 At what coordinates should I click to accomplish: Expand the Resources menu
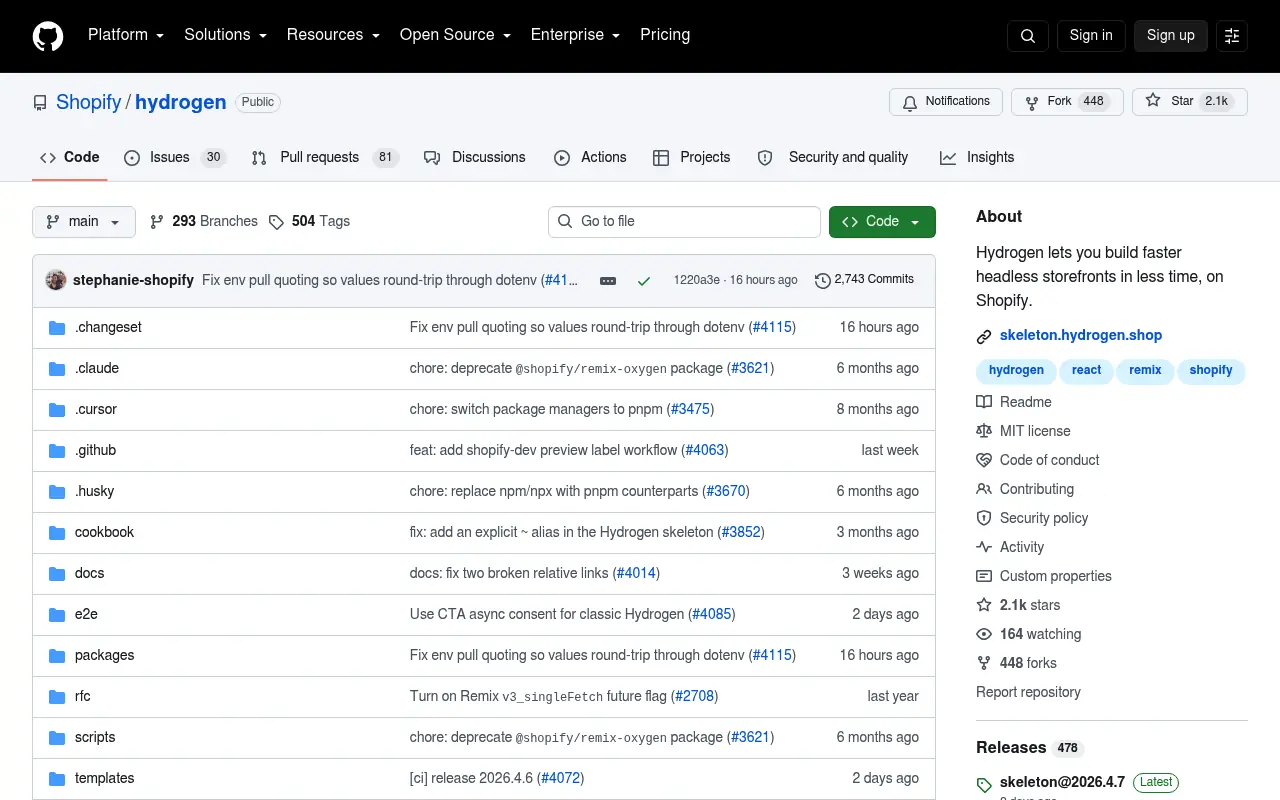click(333, 35)
